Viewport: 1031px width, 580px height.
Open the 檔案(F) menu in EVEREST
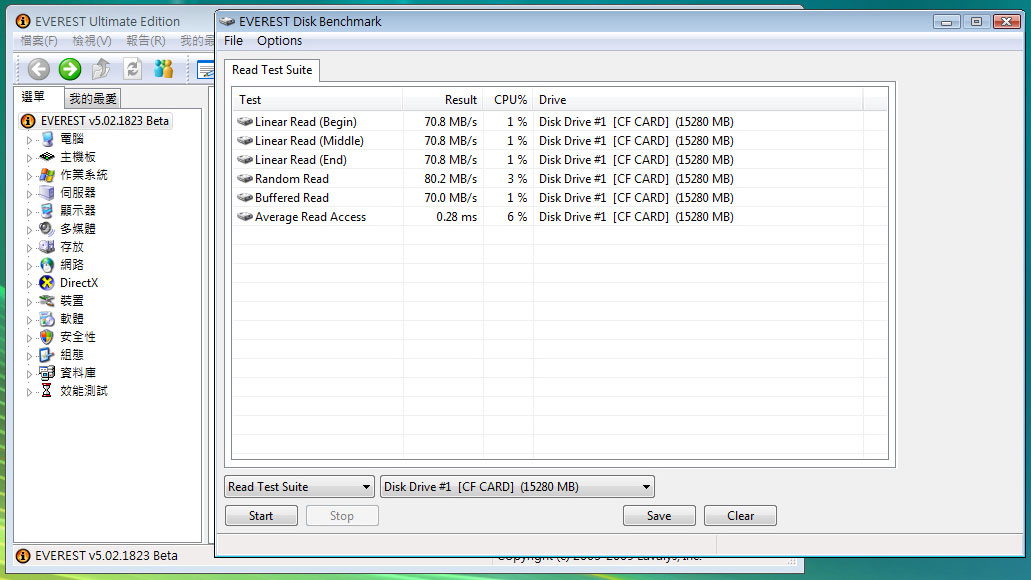pyautogui.click(x=39, y=41)
